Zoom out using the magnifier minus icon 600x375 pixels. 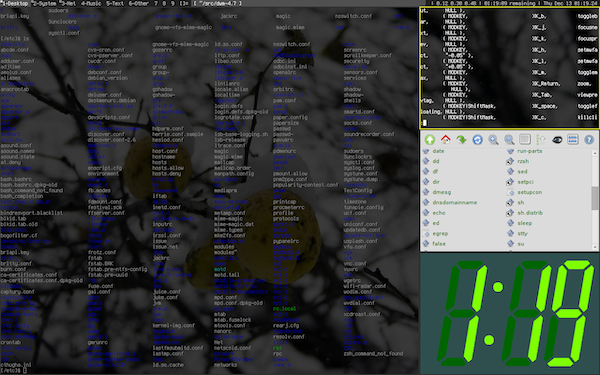pos(509,140)
